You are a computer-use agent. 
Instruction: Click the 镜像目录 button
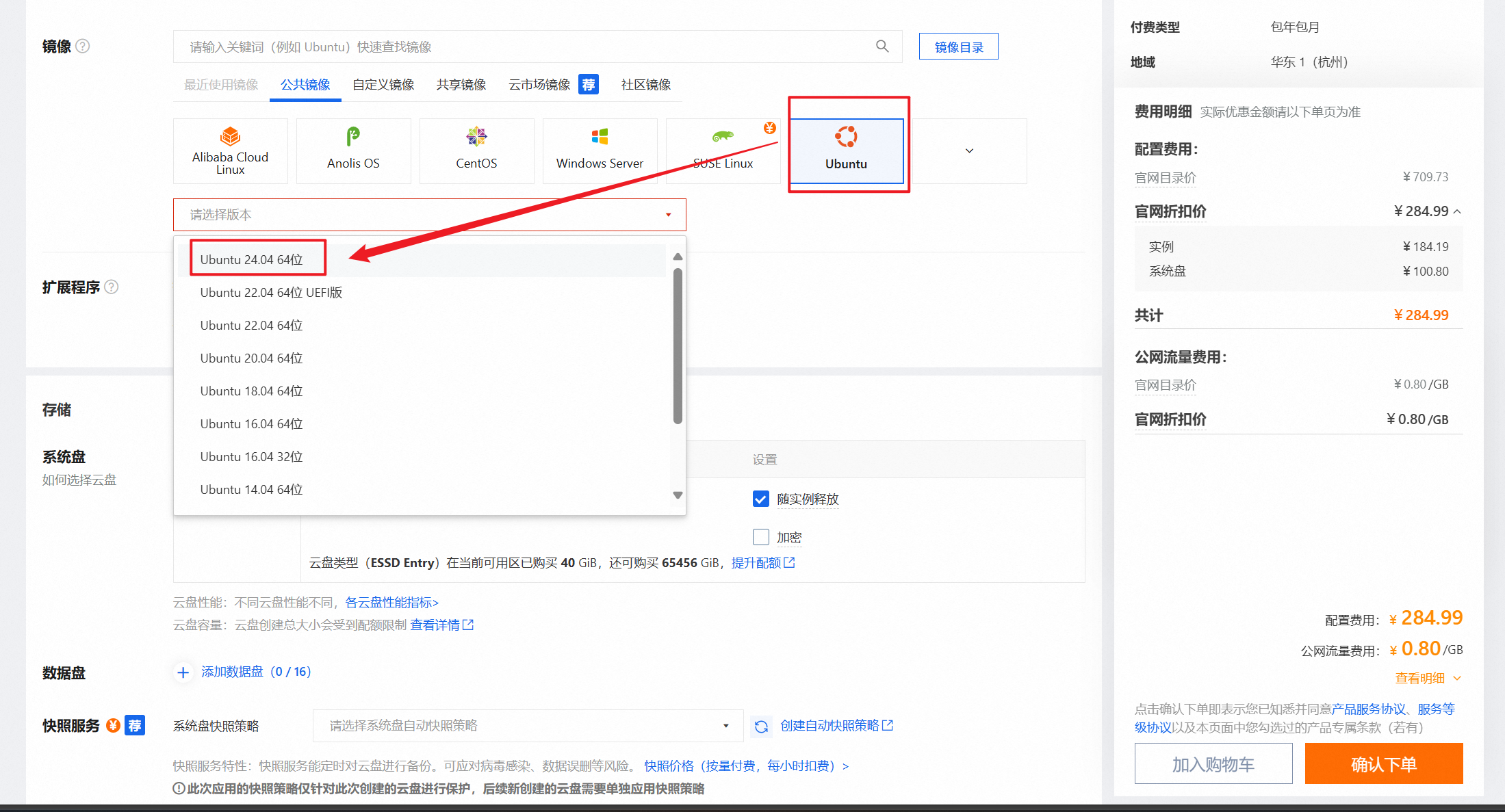[958, 47]
